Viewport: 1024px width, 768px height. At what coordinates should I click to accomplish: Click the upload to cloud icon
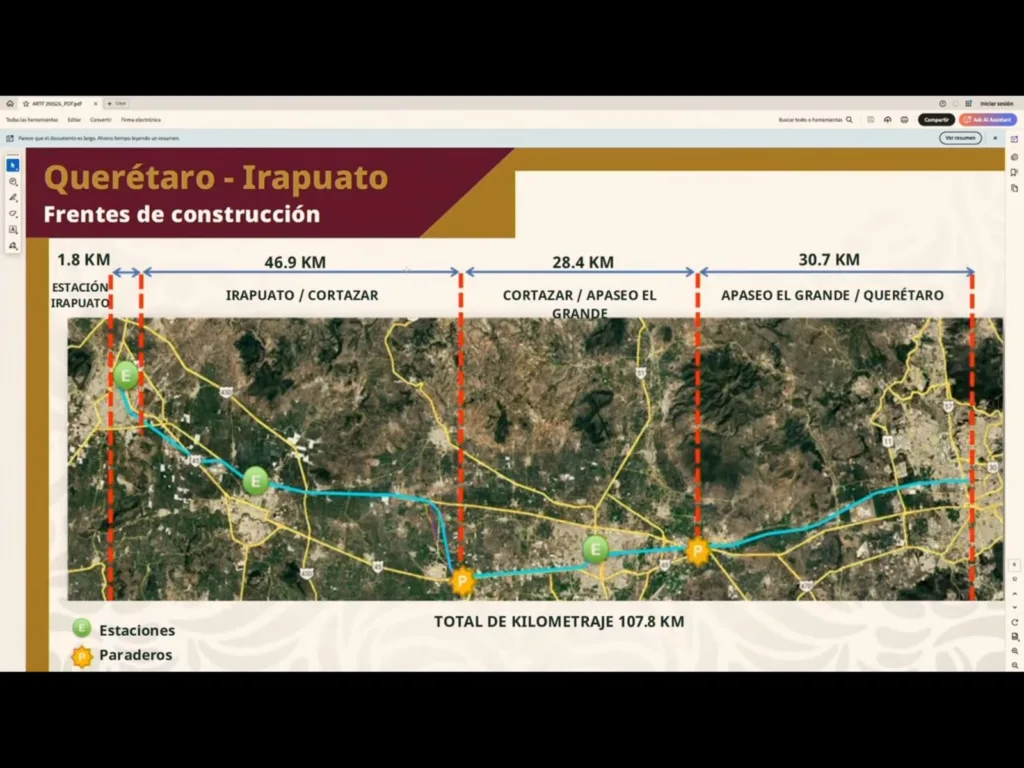pos(887,119)
